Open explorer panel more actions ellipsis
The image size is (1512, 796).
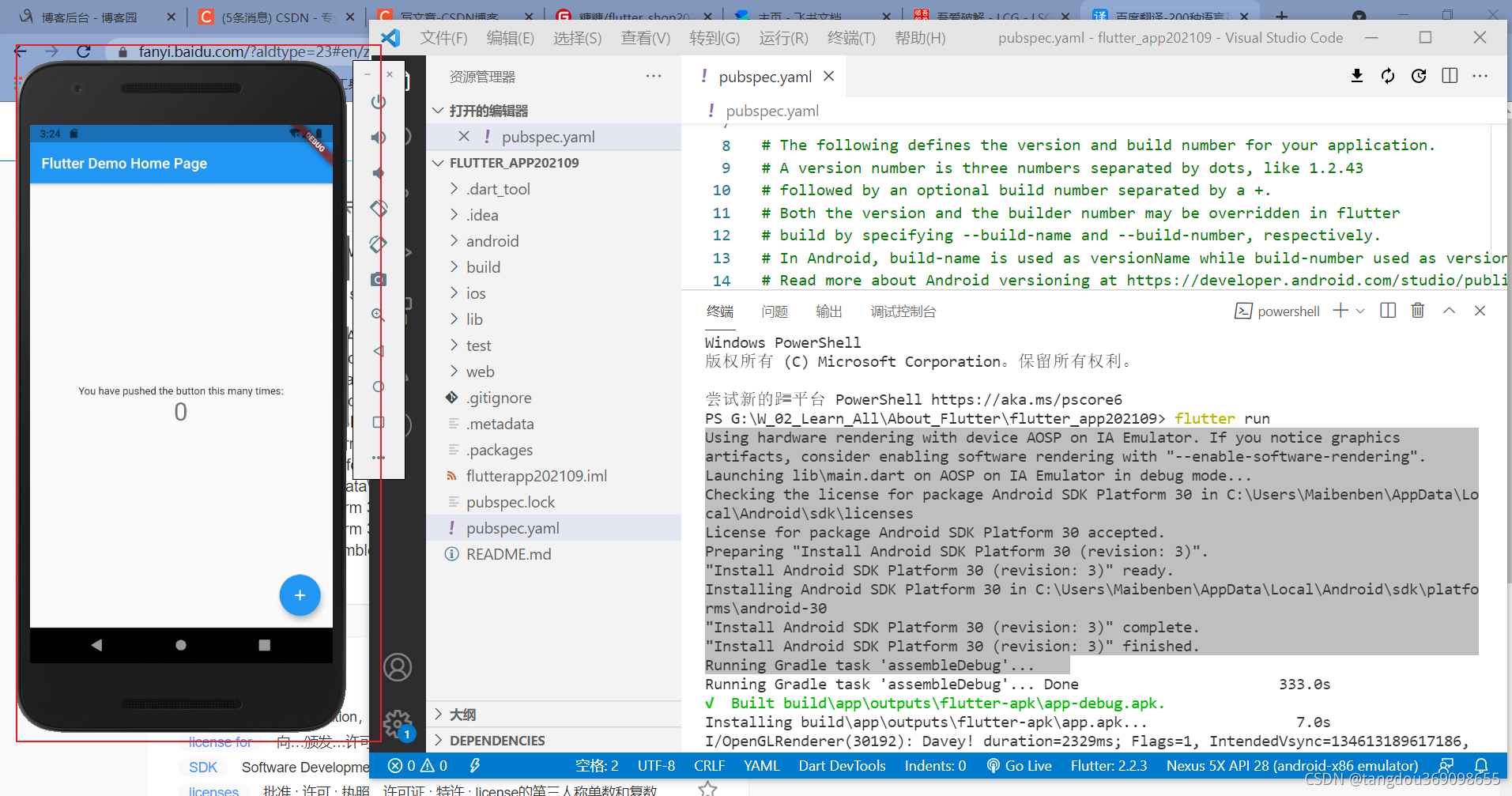[654, 76]
